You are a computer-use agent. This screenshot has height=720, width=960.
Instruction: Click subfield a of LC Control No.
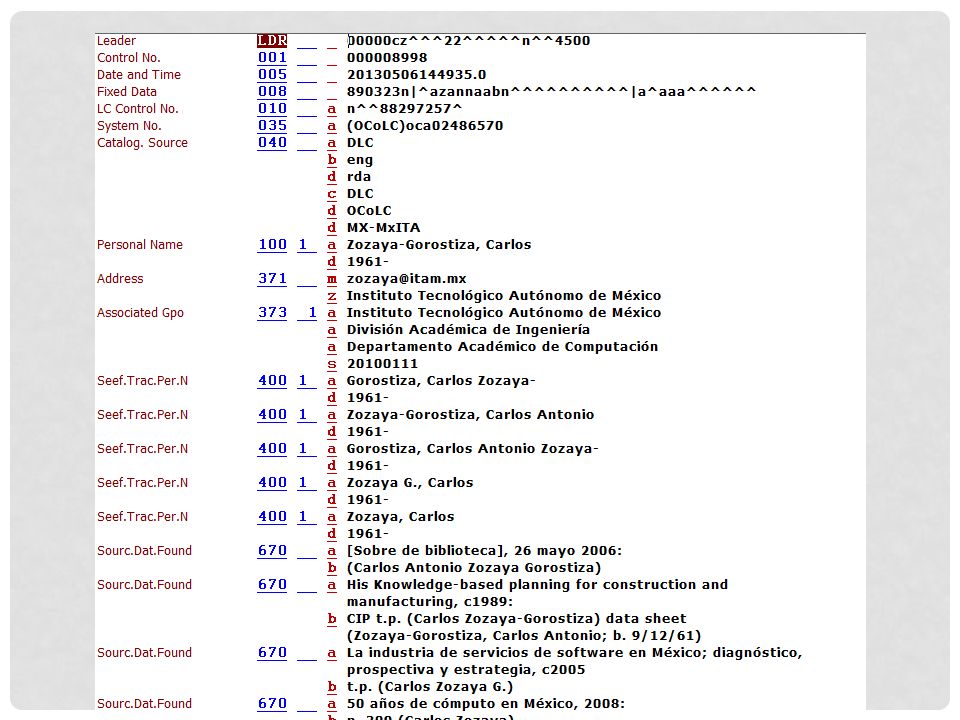(331, 109)
